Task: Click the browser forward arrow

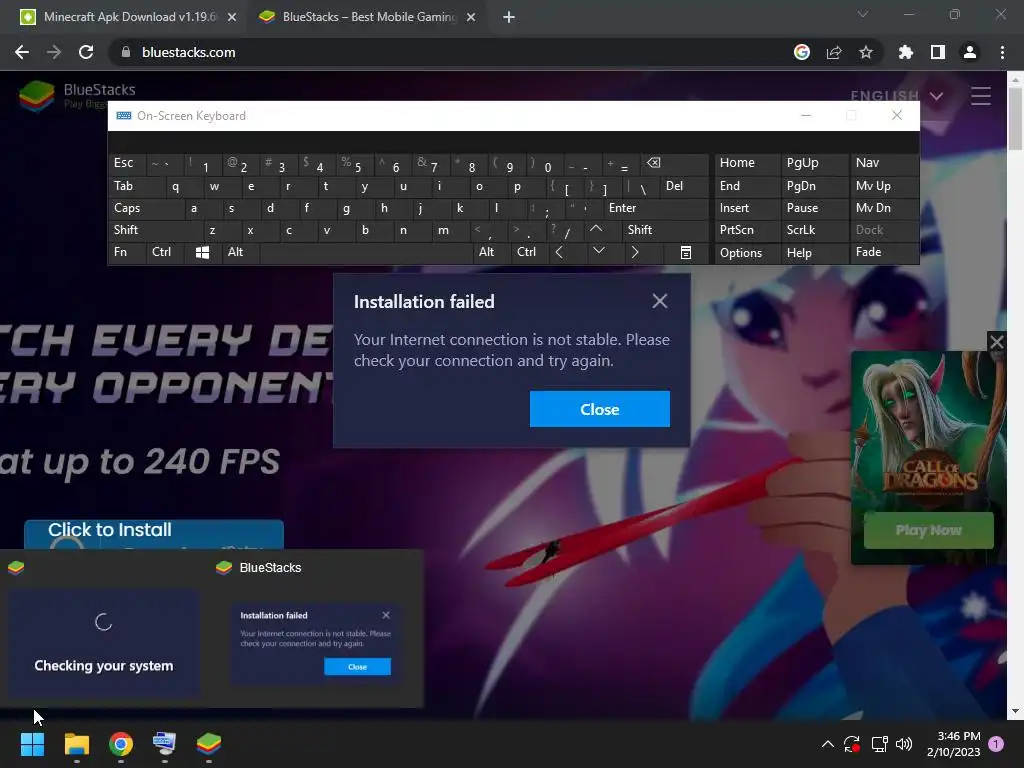Action: pyautogui.click(x=54, y=52)
